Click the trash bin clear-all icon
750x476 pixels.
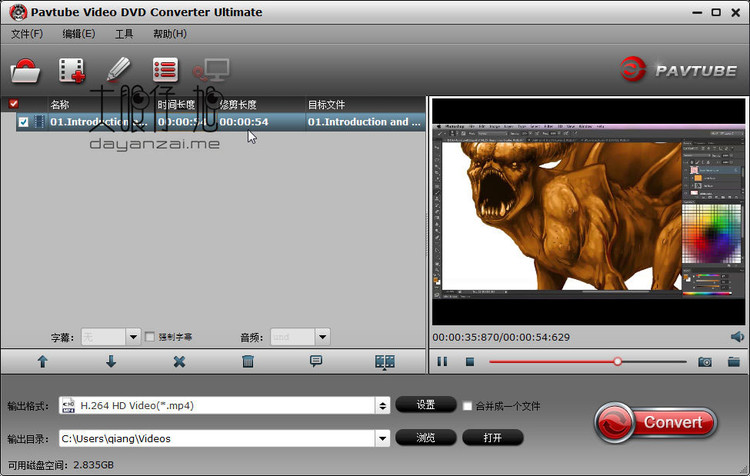(x=248, y=362)
